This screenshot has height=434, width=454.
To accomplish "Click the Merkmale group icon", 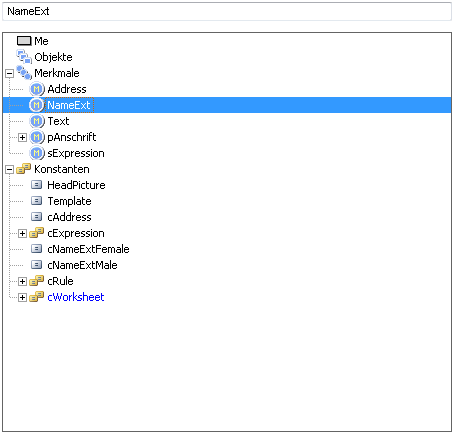I will click(x=24, y=73).
